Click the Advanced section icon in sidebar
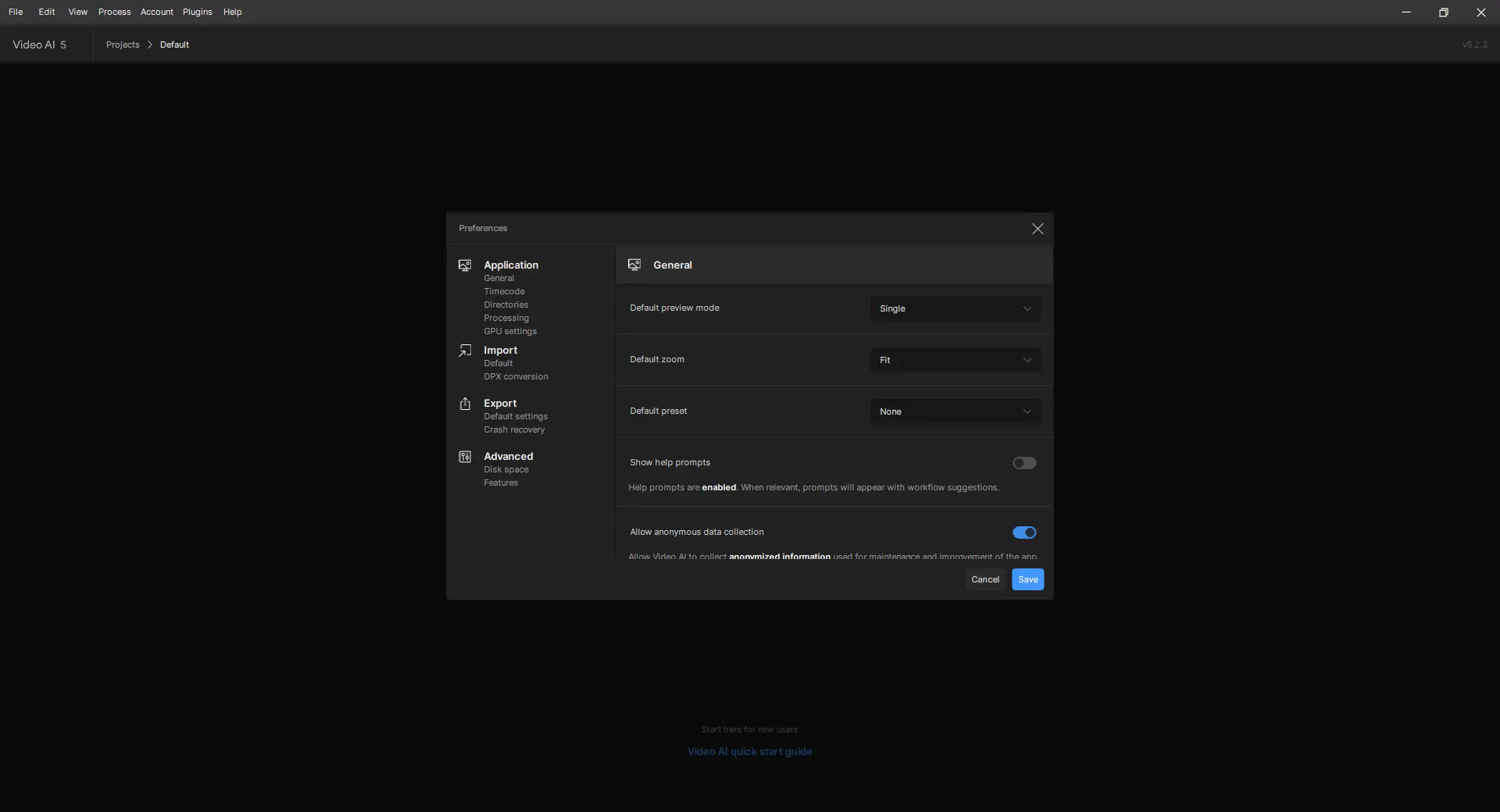 point(465,457)
